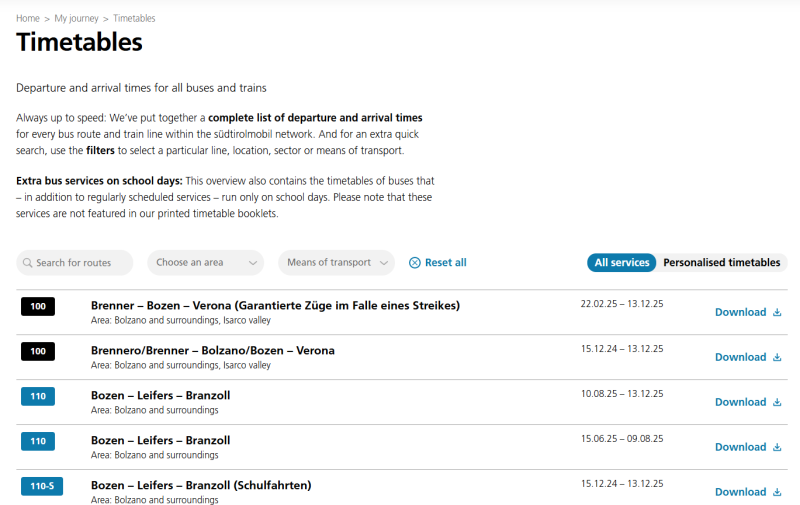Click download icon for 110 timetable from 10.08.25
This screenshot has width=800, height=505.
[777, 402]
